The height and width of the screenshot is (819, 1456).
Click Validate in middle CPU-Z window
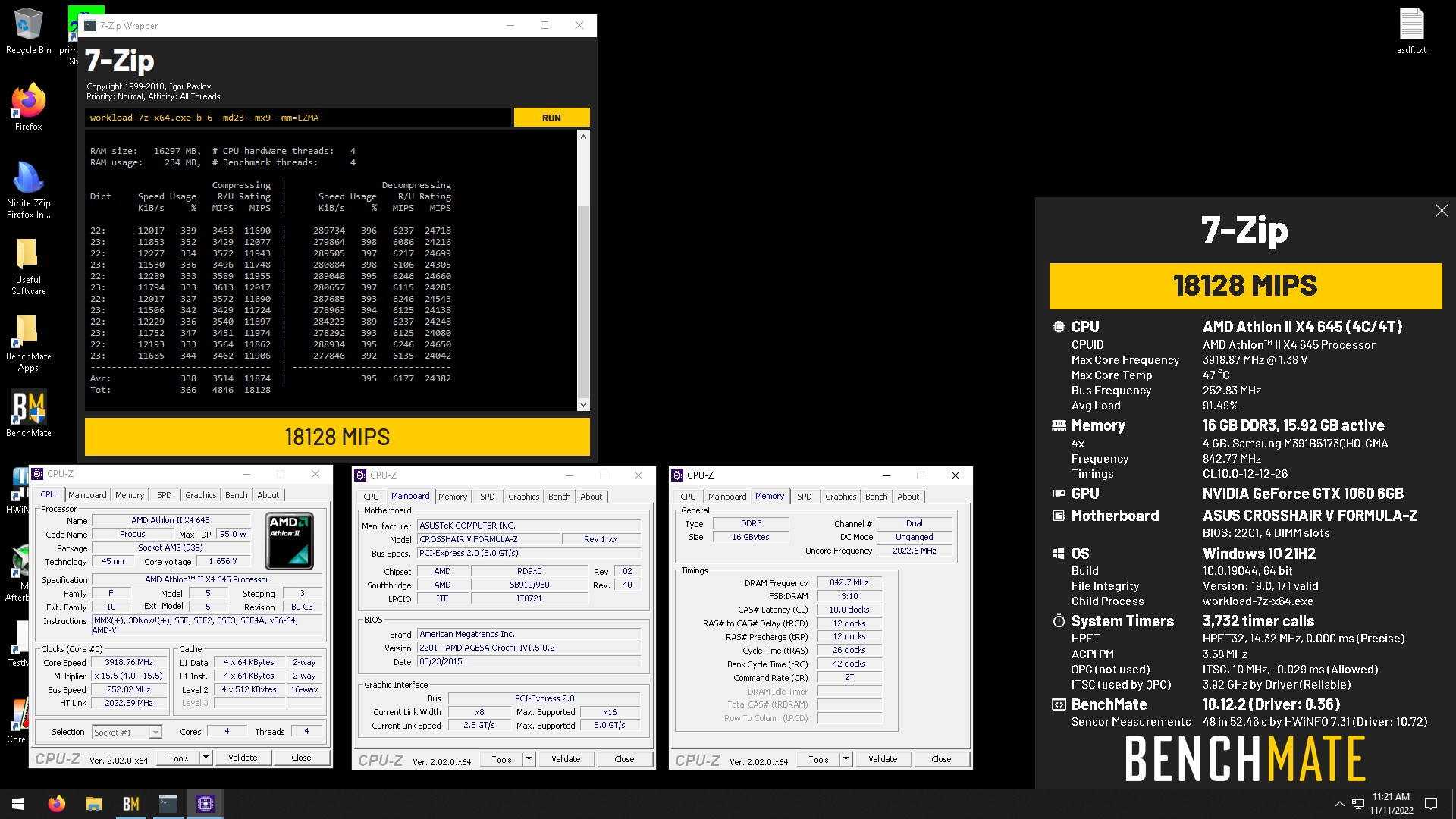(566, 759)
